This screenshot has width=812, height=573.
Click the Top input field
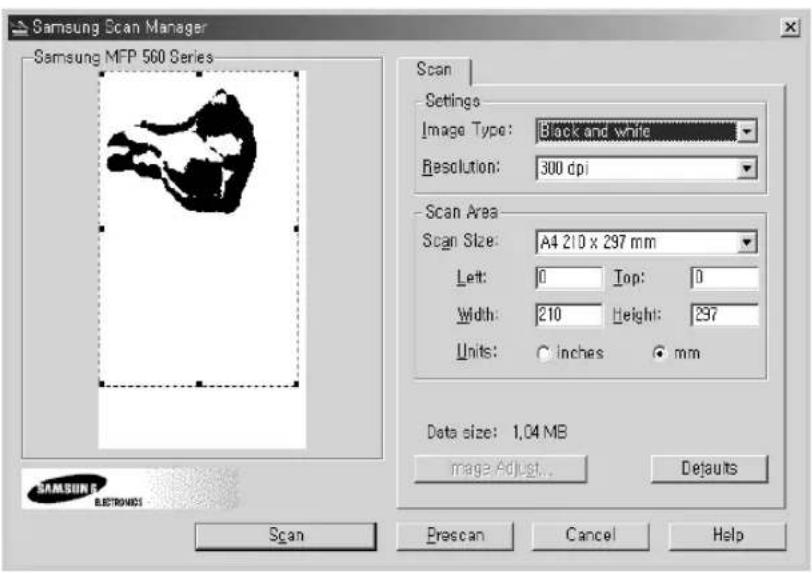724,278
